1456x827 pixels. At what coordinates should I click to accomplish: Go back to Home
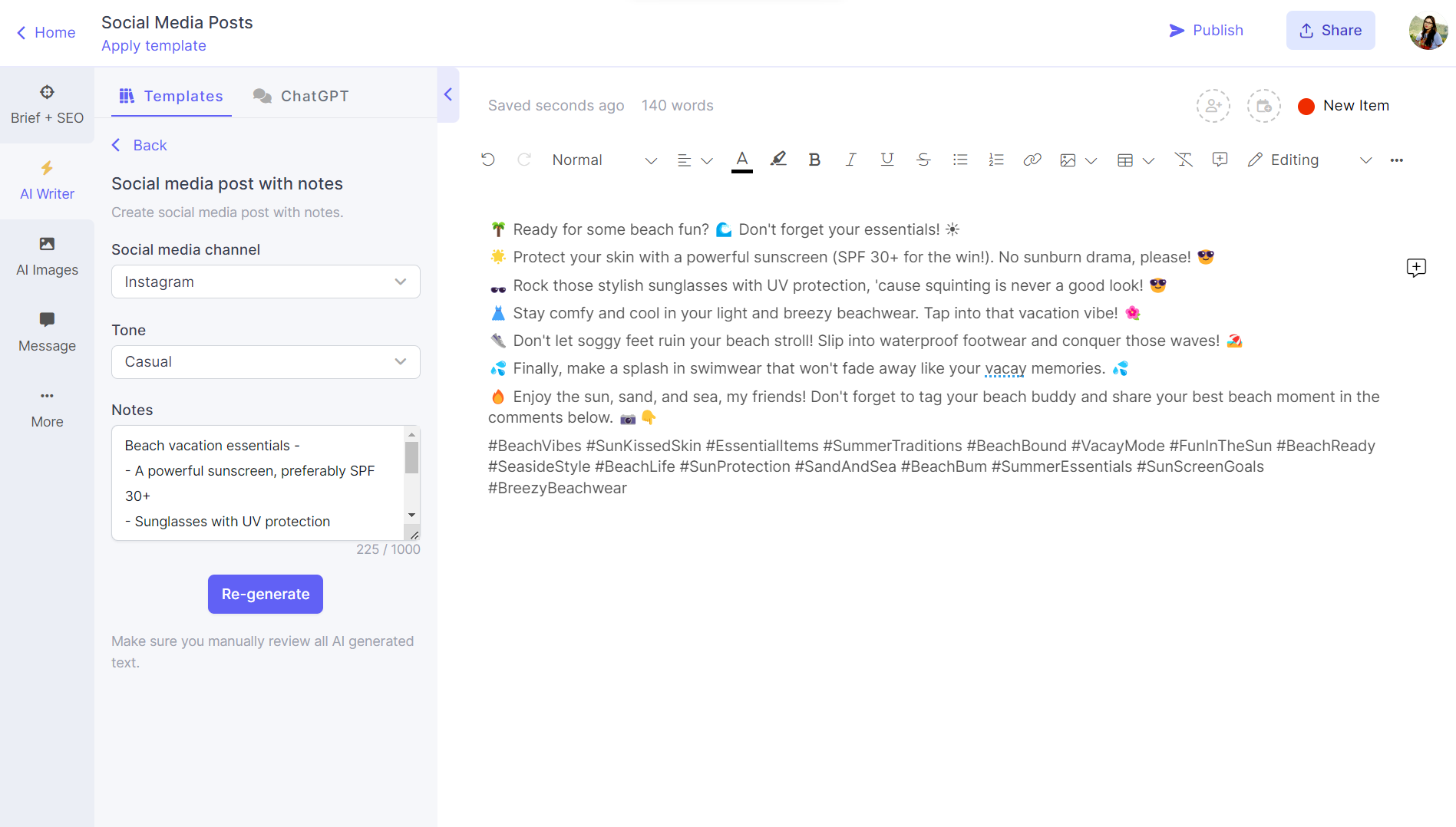click(x=46, y=32)
